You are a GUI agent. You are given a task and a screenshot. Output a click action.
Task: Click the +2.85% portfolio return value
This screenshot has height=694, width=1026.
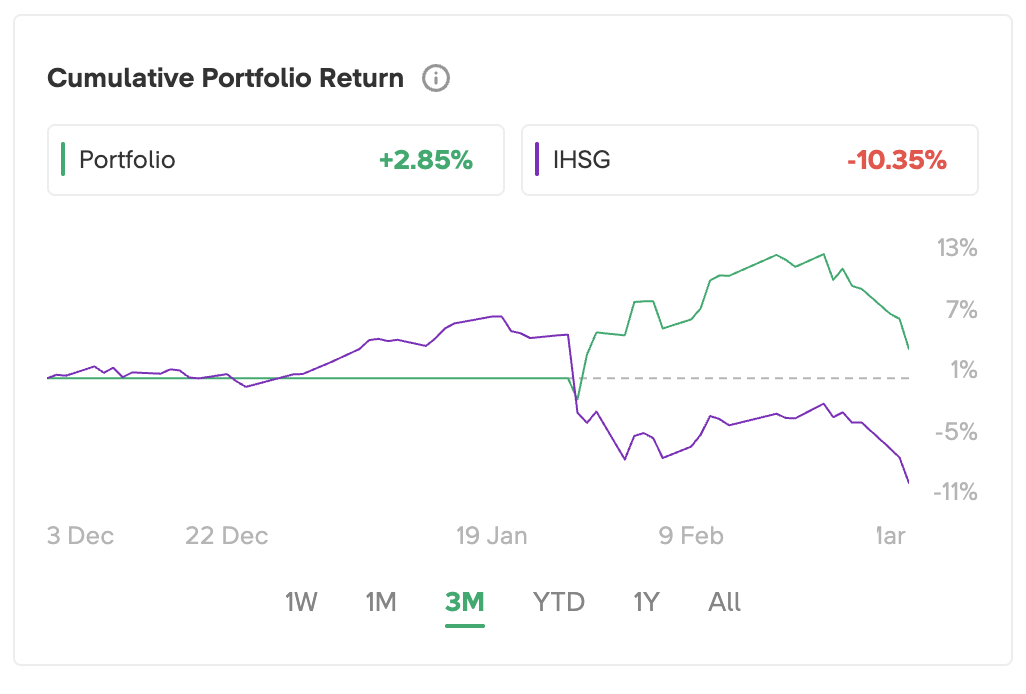coord(425,160)
